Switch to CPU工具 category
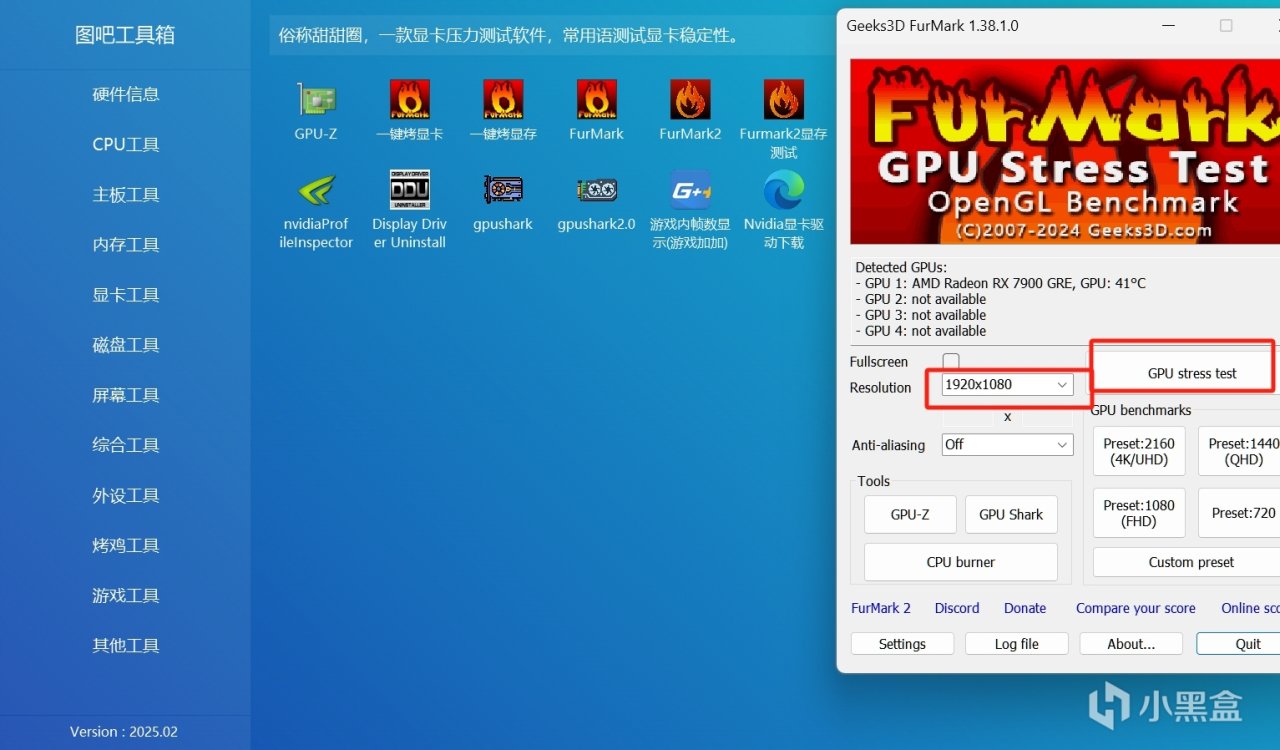1280x750 pixels. tap(126, 144)
